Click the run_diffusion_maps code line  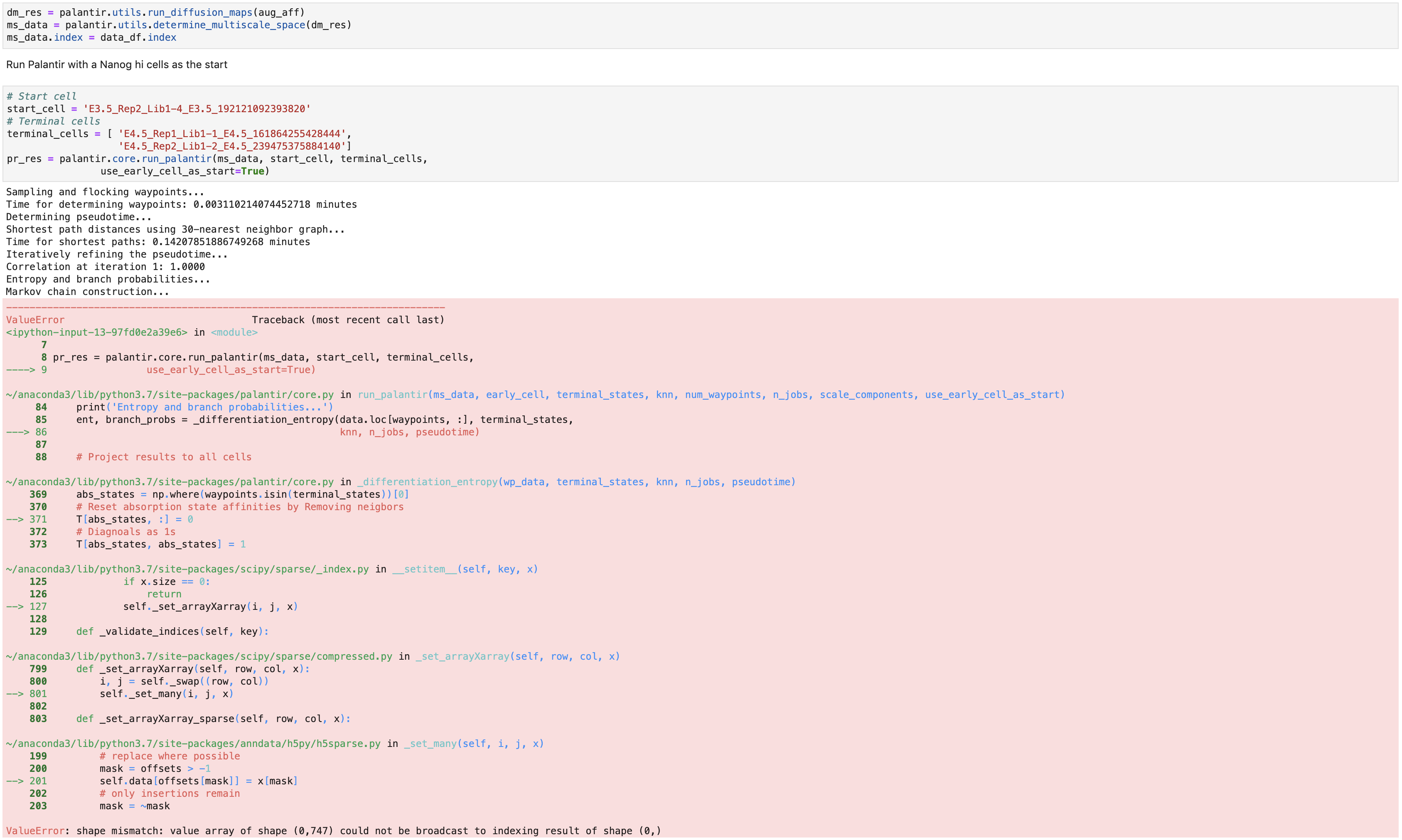coord(156,12)
